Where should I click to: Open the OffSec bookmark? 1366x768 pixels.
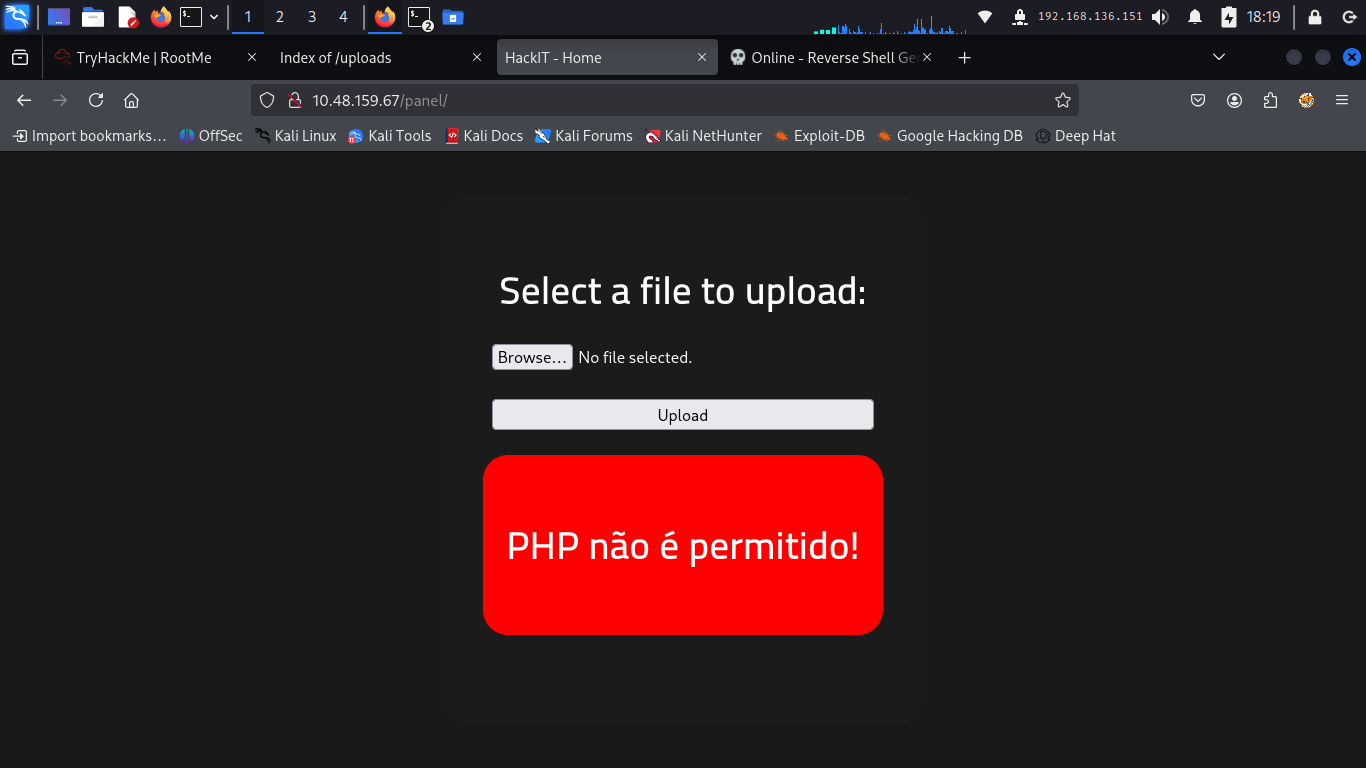pyautogui.click(x=211, y=136)
